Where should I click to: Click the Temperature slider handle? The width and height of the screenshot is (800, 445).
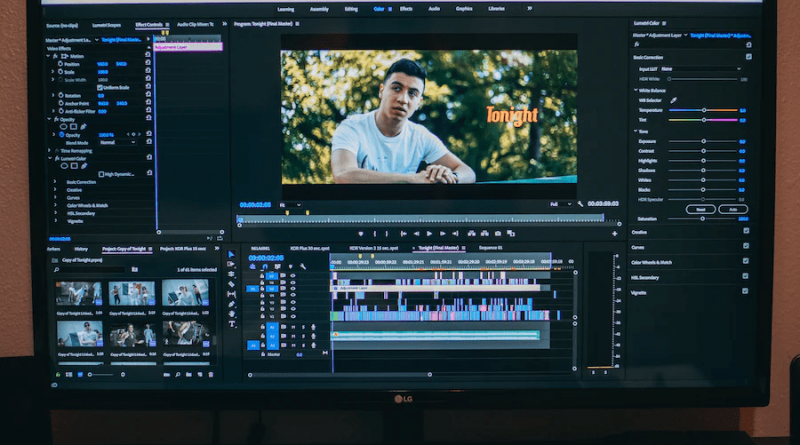[x=704, y=110]
